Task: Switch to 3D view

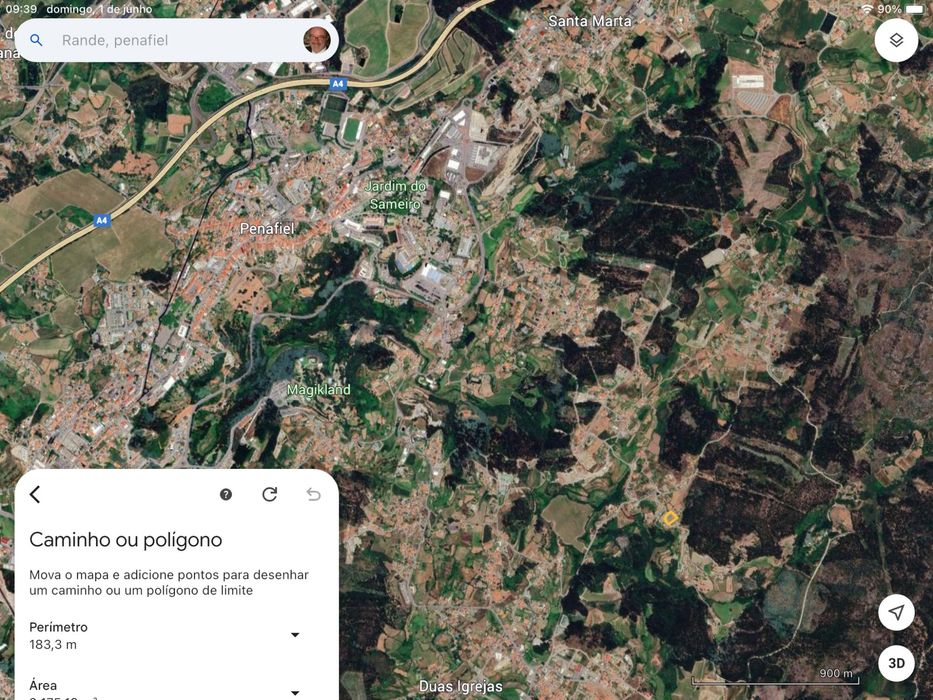Action: tap(896, 663)
